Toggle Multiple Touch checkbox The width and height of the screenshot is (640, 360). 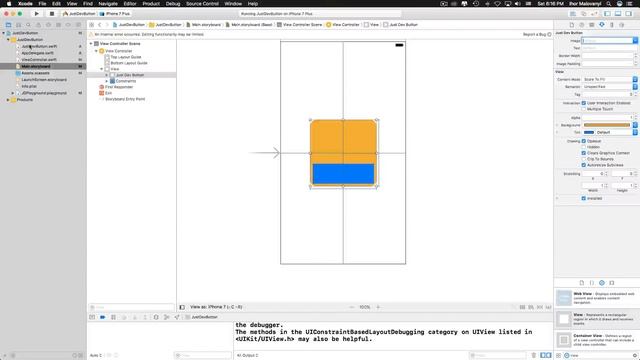pos(584,109)
